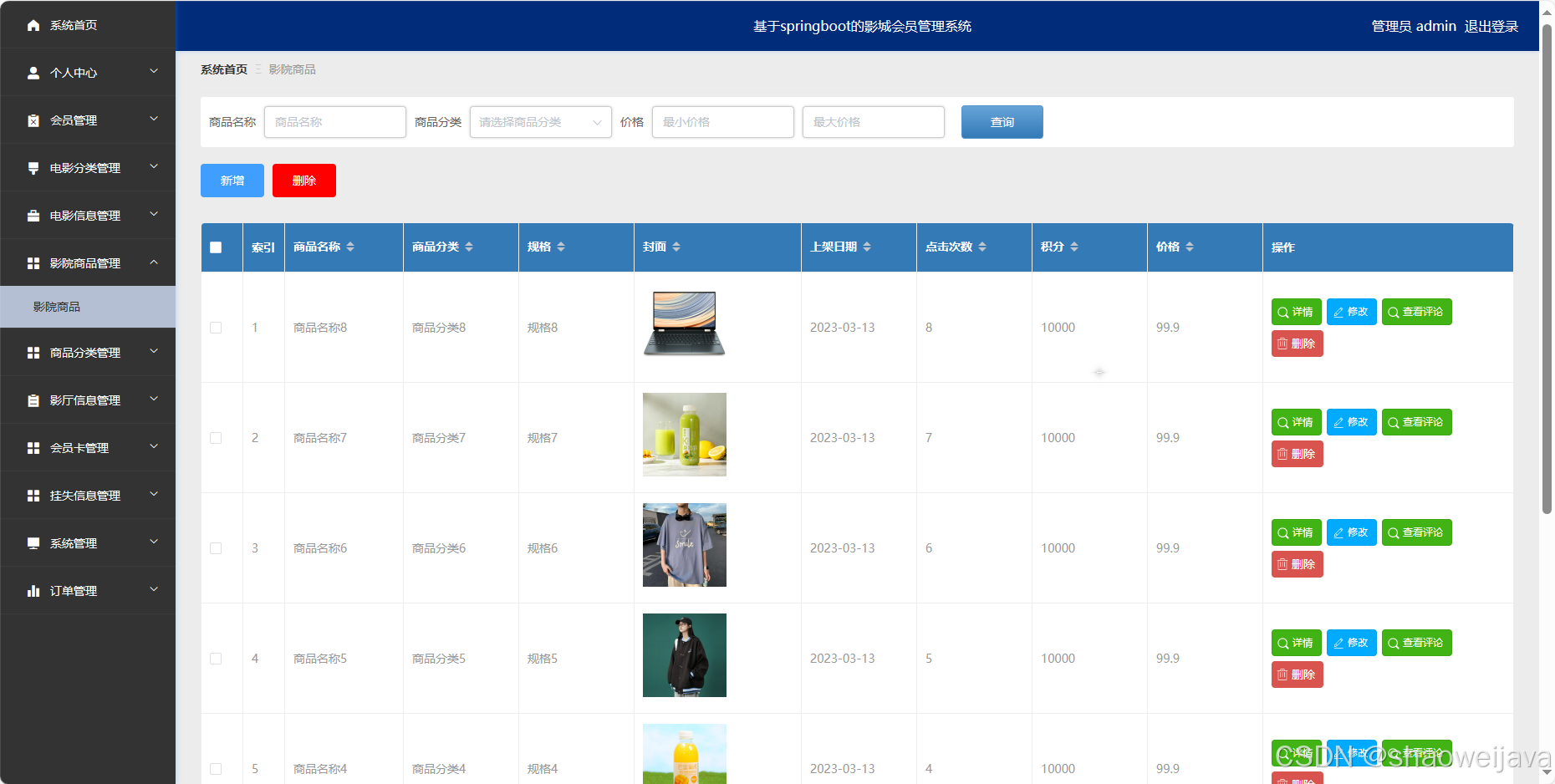Expand 商品分类管理 menu chevron

pyautogui.click(x=154, y=352)
